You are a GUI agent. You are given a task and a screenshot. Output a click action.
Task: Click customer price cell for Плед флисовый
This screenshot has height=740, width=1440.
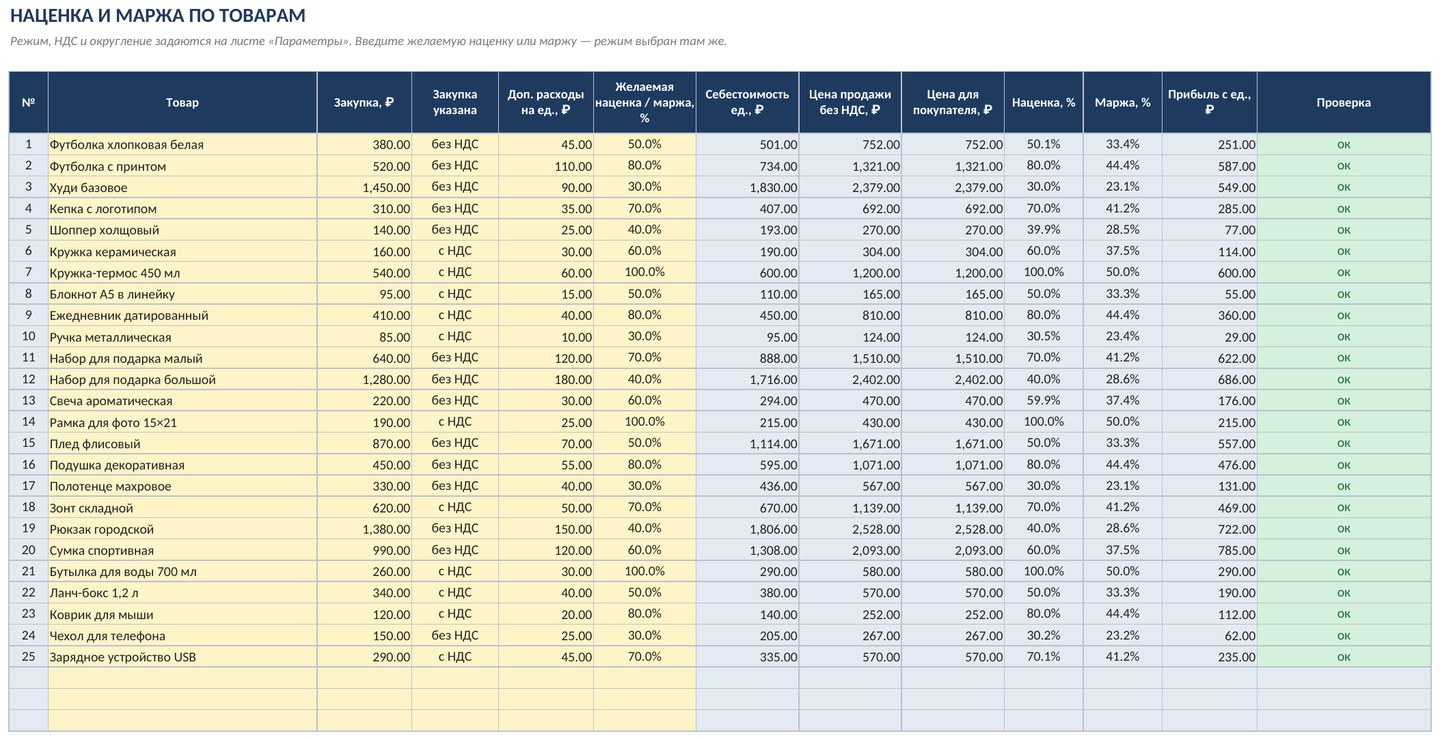pos(952,443)
